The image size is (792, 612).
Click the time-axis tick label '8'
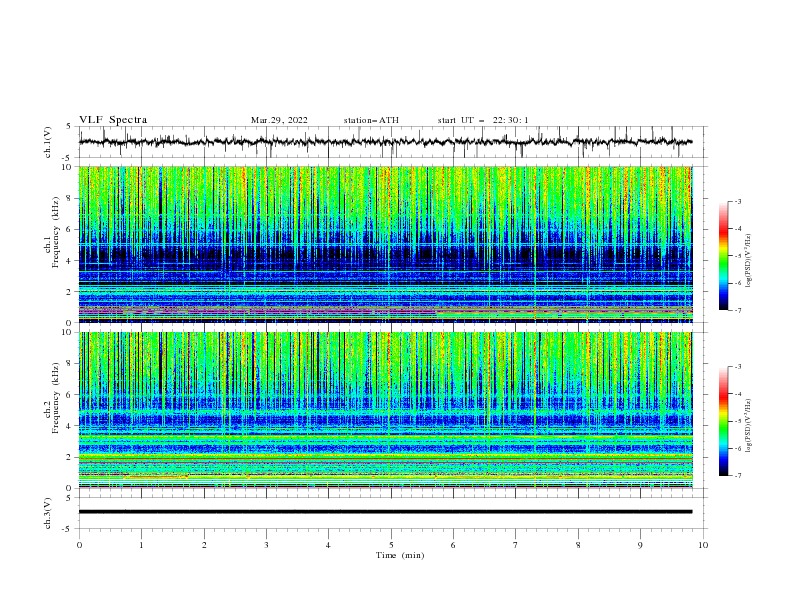pyautogui.click(x=578, y=545)
